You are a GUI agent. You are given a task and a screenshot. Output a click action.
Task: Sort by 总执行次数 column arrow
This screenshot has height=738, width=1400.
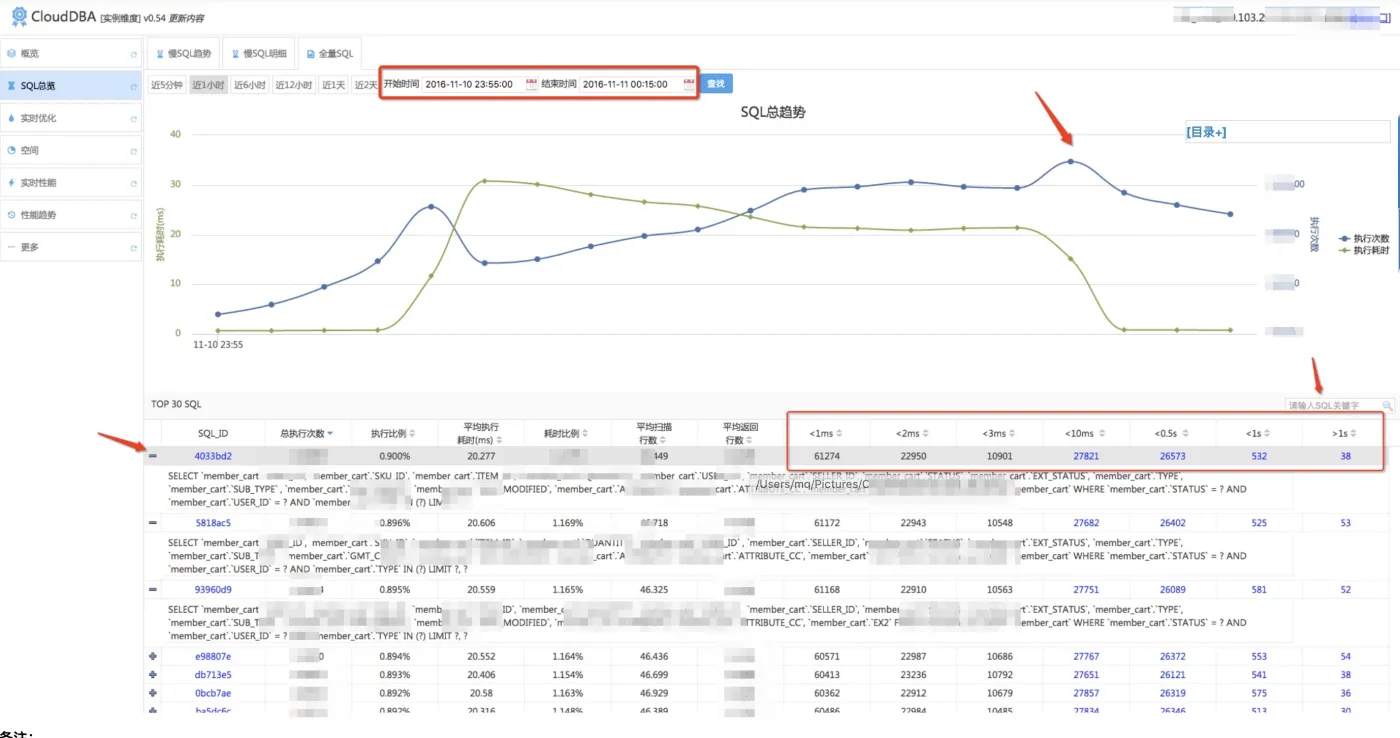[x=330, y=434]
